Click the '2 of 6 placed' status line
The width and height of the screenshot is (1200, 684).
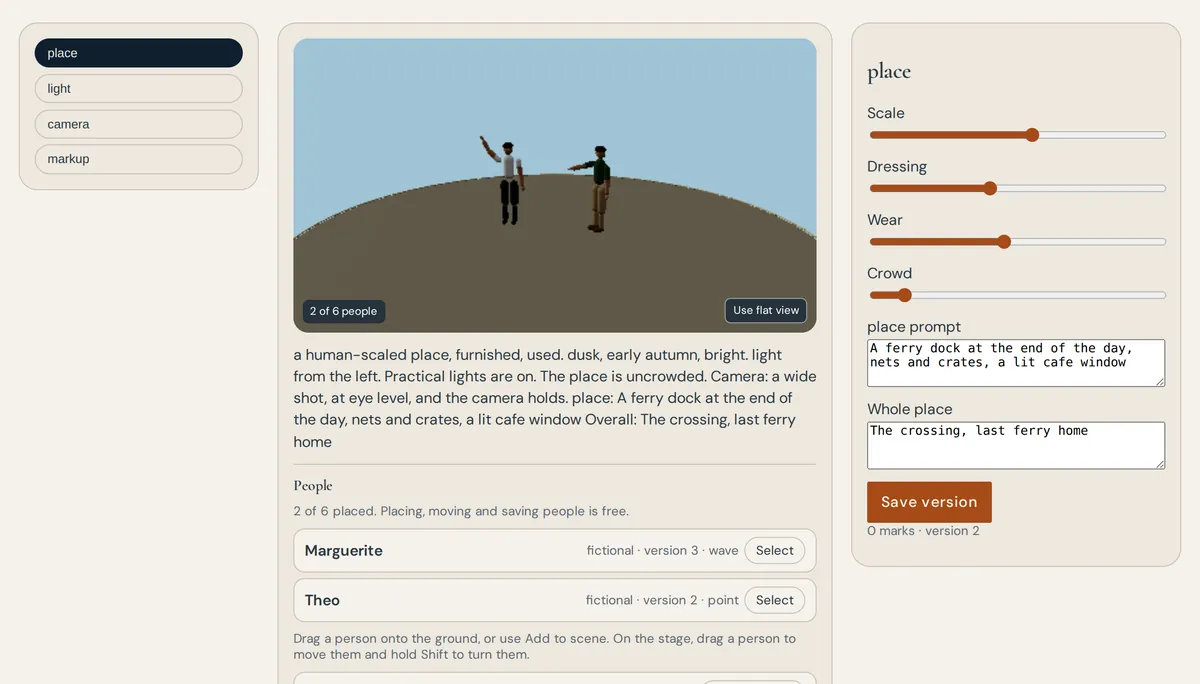pyautogui.click(x=461, y=511)
